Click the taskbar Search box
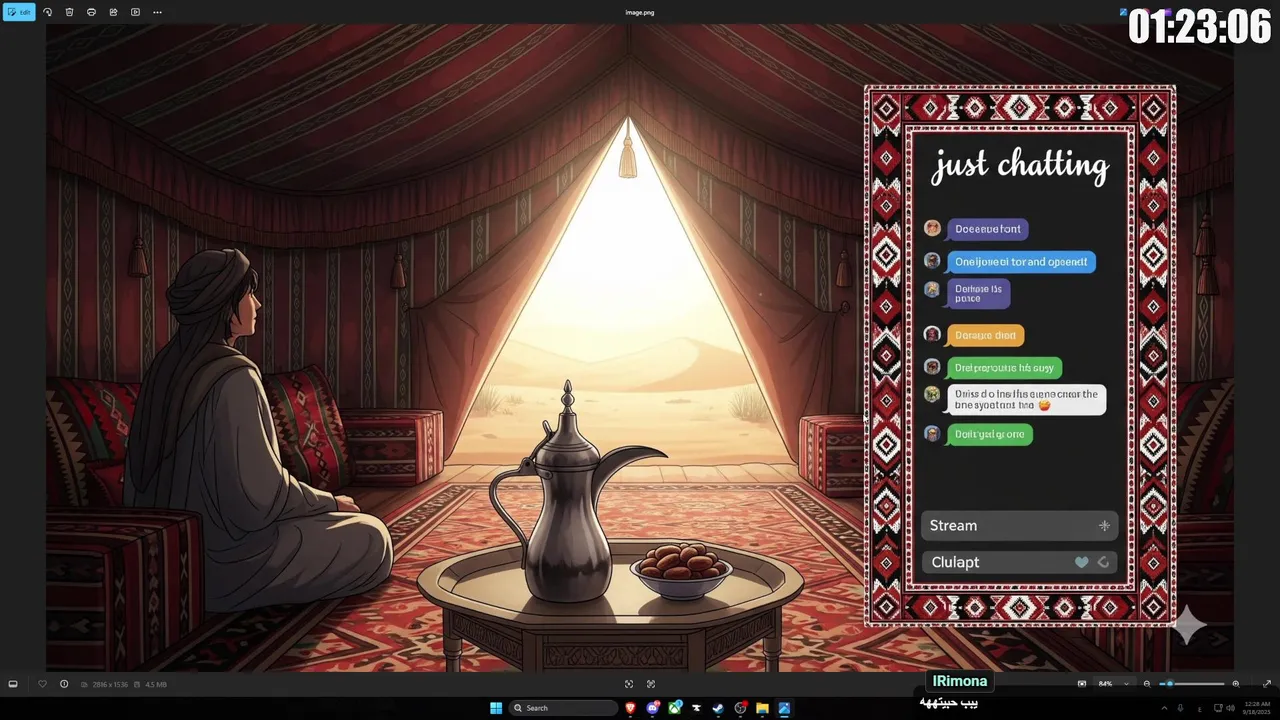 pos(564,708)
